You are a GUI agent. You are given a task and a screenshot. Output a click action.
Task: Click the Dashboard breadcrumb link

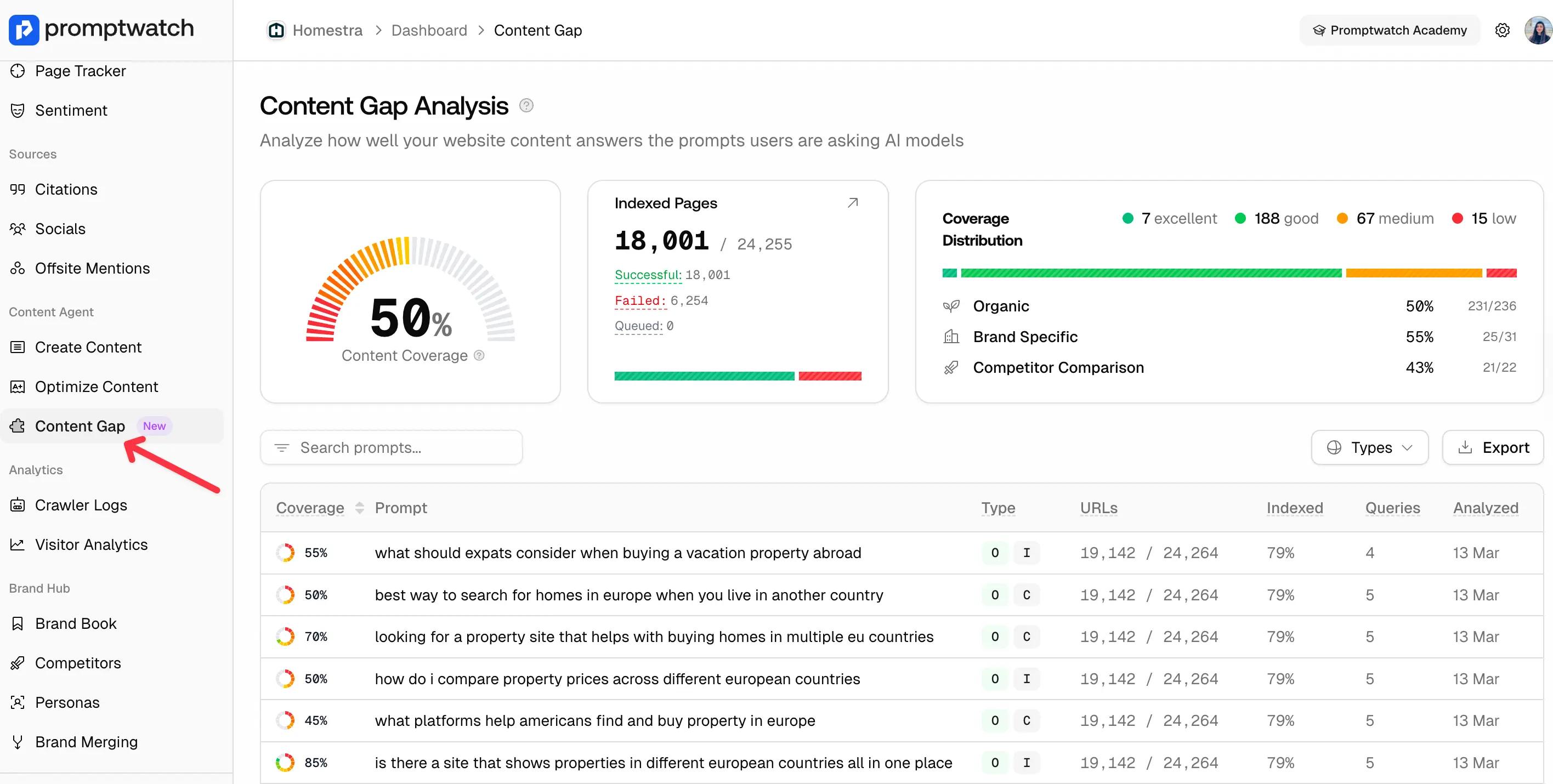(x=429, y=30)
